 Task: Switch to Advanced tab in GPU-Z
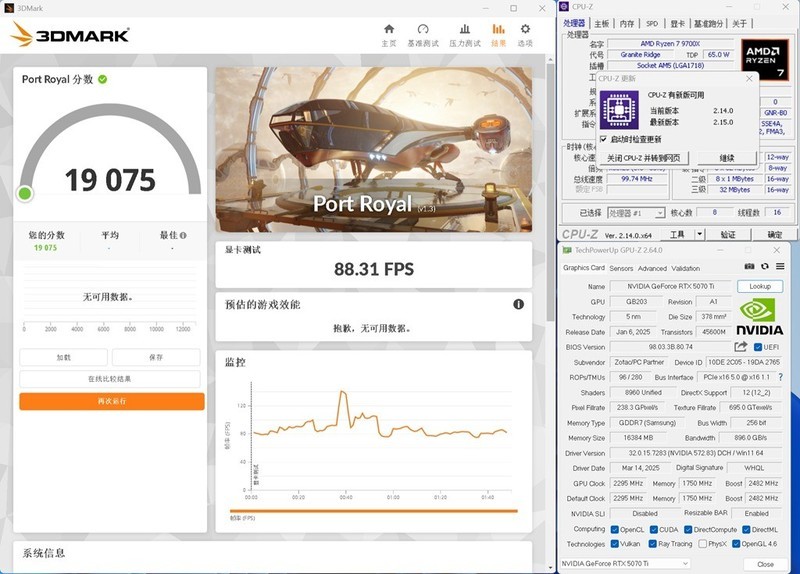[x=652, y=268]
